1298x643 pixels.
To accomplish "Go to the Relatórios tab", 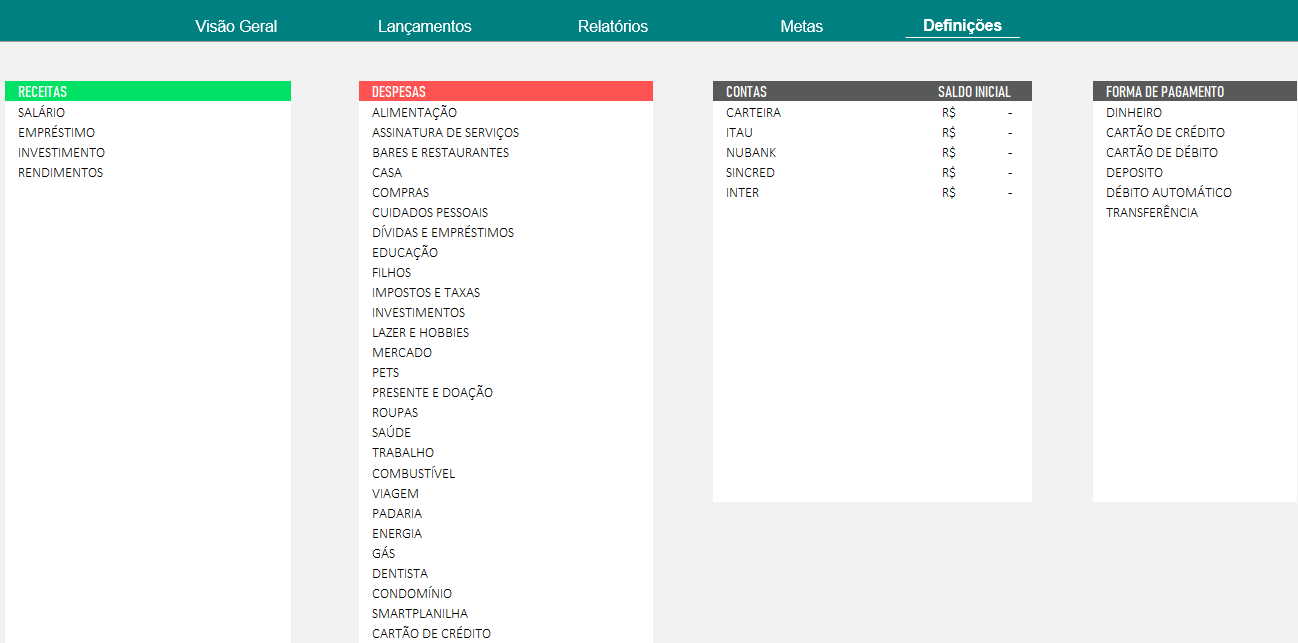I will (612, 26).
